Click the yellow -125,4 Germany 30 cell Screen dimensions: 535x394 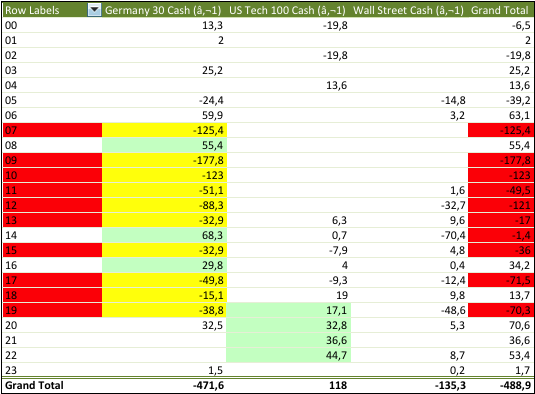click(x=164, y=130)
